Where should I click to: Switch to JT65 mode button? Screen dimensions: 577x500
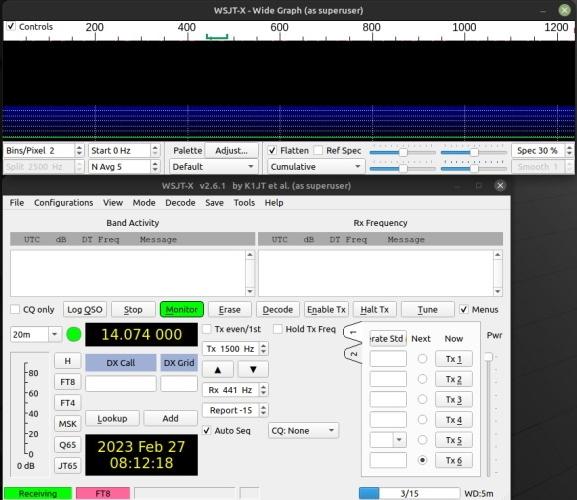click(68, 466)
